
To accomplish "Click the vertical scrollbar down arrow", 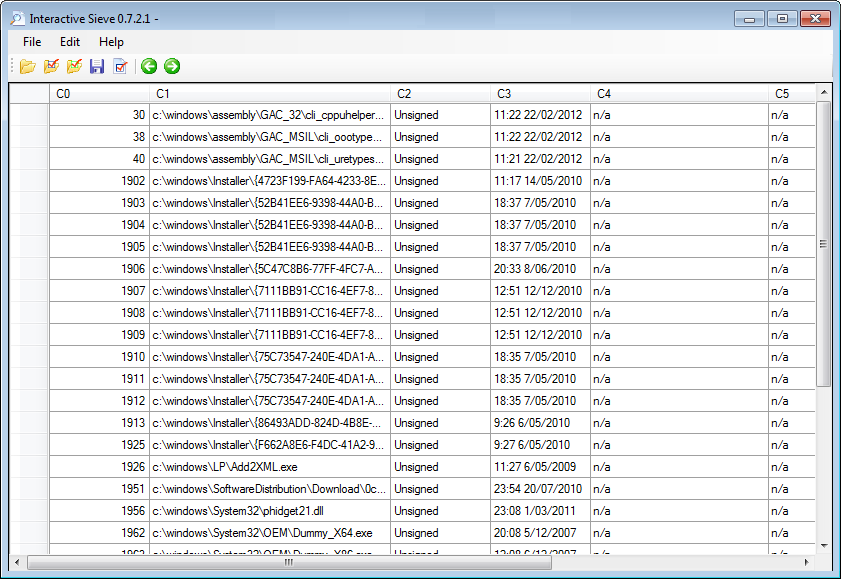I will pos(824,545).
